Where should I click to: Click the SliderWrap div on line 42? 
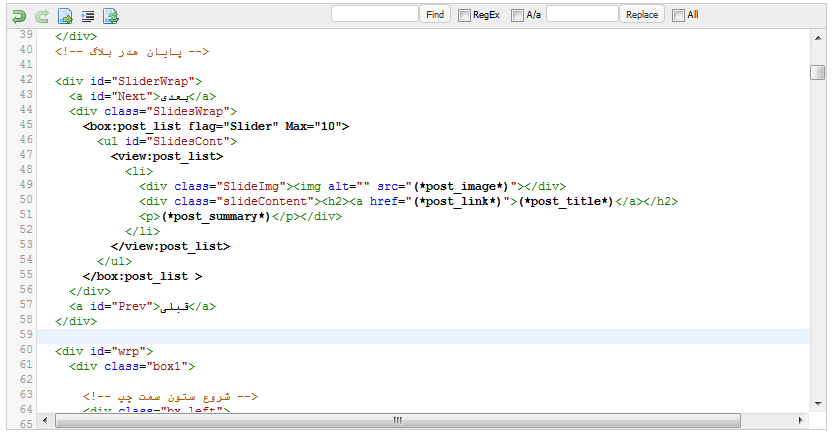129,81
